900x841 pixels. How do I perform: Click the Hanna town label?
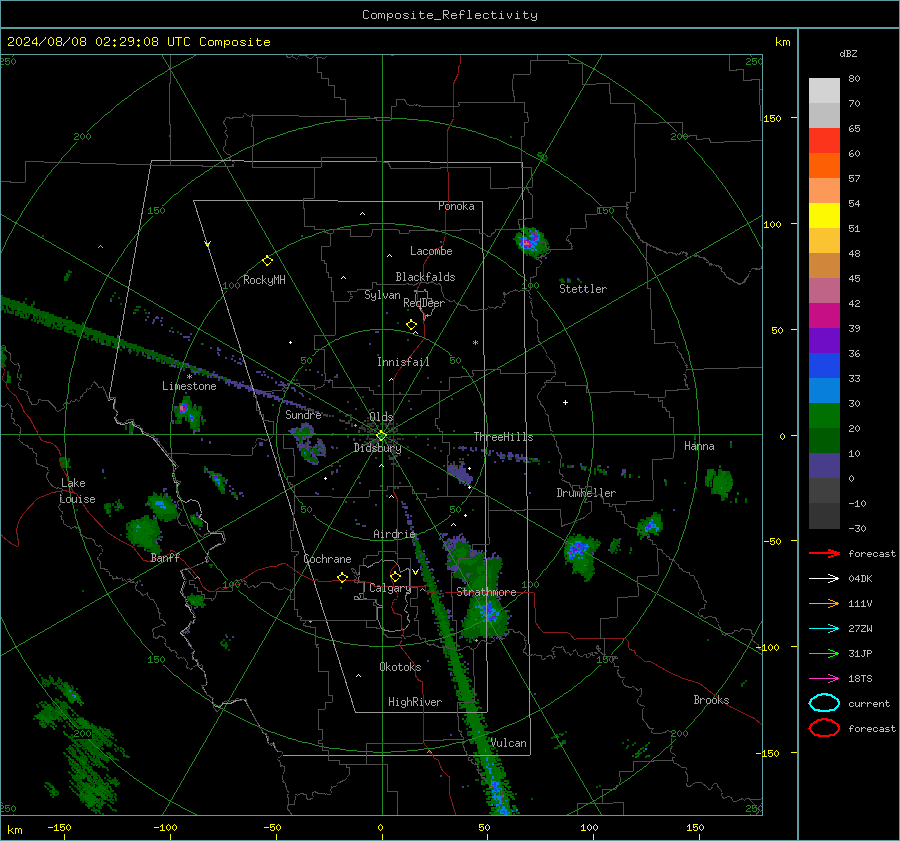[699, 446]
